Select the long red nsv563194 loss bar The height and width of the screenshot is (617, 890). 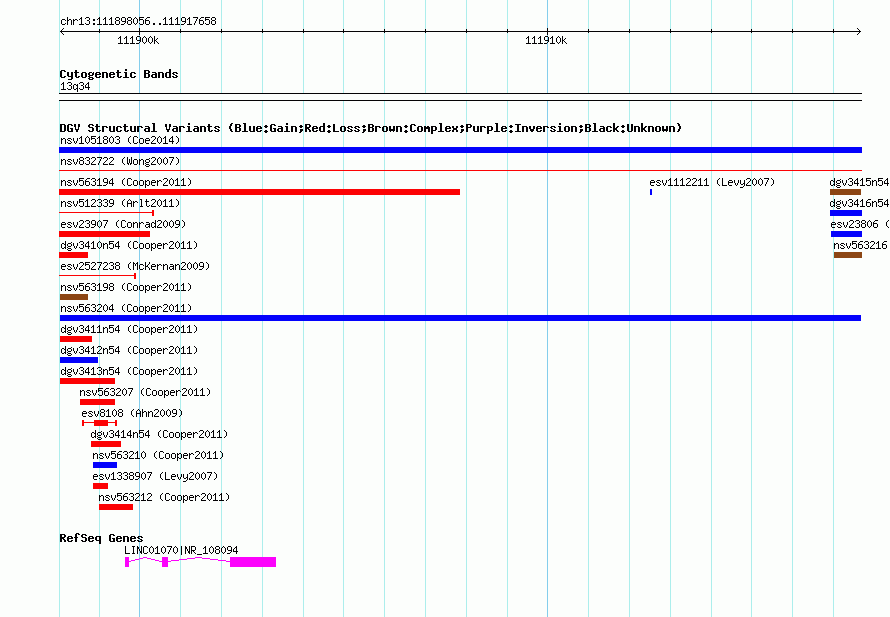click(259, 192)
